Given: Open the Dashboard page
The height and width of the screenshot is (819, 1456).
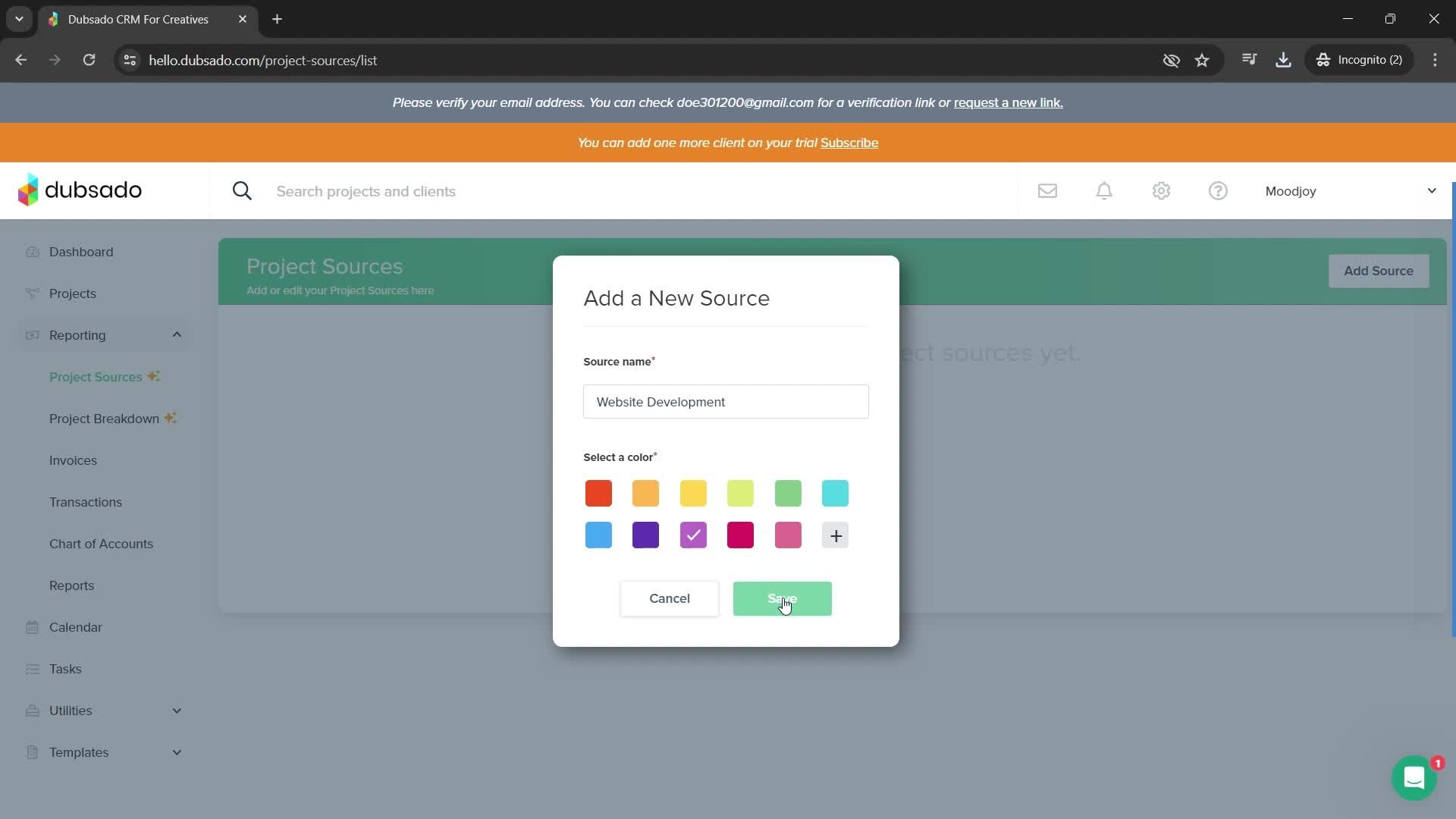Looking at the screenshot, I should (x=81, y=252).
